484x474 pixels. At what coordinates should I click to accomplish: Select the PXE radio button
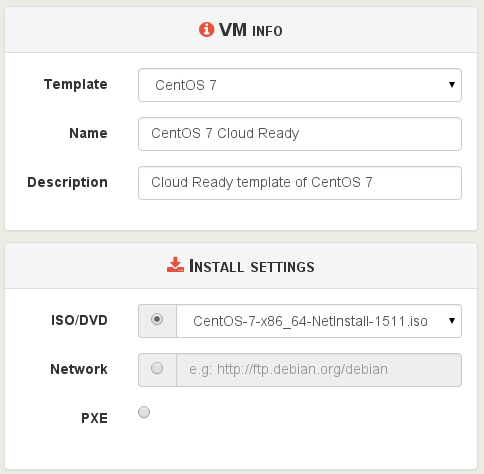tap(144, 412)
